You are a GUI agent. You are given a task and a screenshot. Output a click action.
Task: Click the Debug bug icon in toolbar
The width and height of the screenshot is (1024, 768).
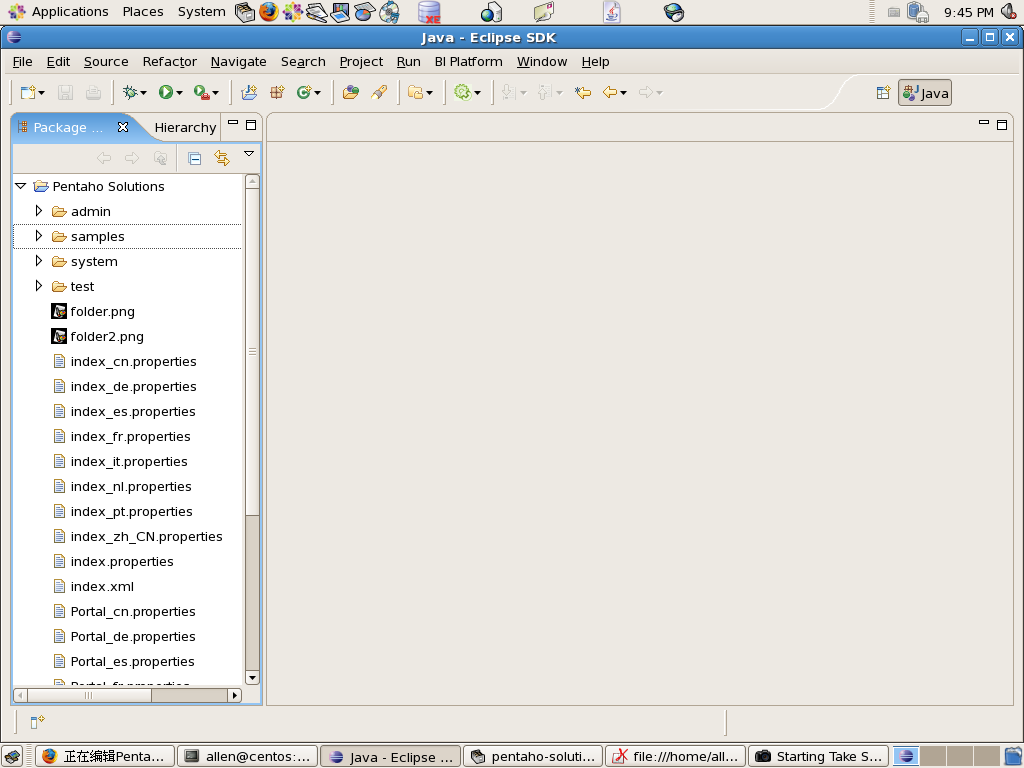[x=129, y=92]
